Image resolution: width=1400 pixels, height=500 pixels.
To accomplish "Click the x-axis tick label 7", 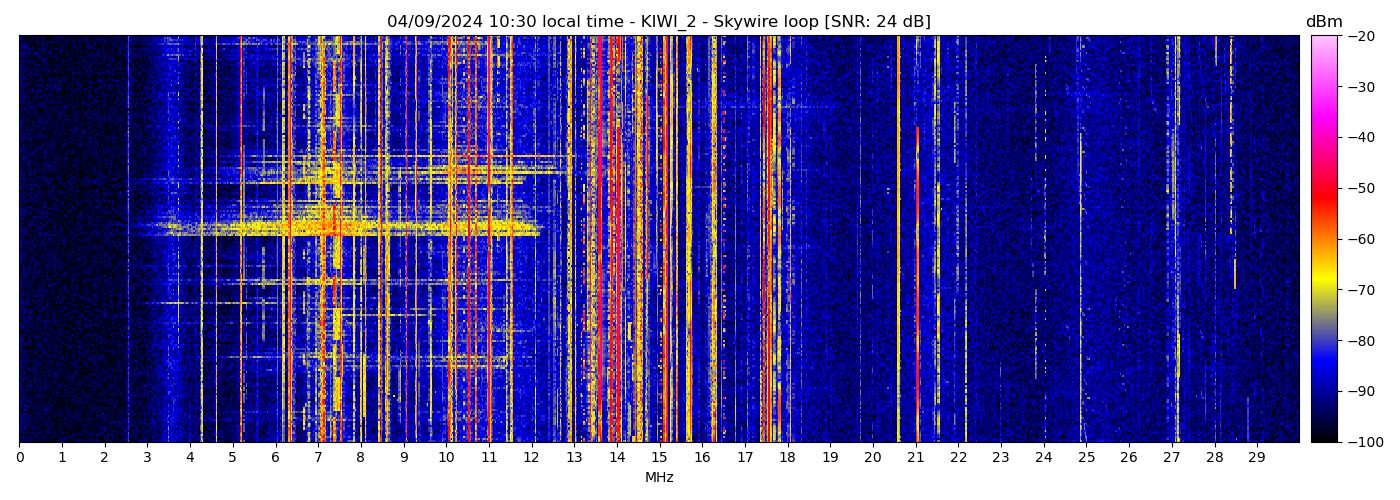I will click(x=318, y=458).
